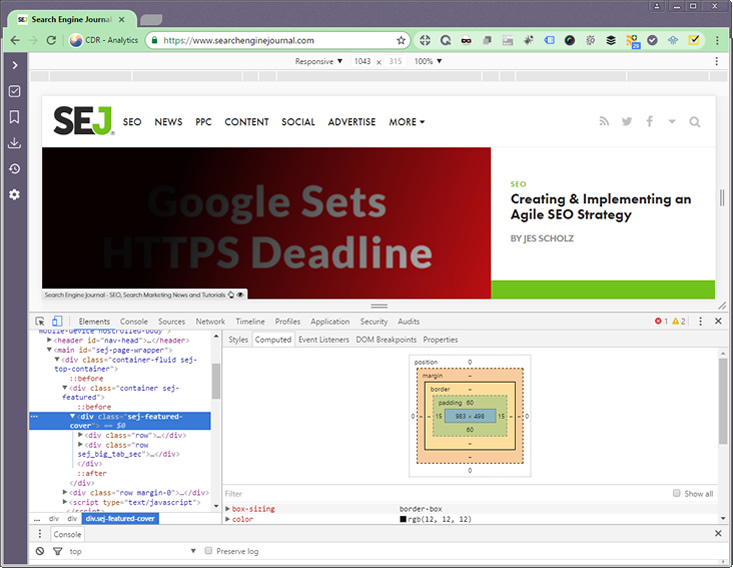Open the SEJ Facebook icon
Screen dimensions: 733x568
click(649, 122)
